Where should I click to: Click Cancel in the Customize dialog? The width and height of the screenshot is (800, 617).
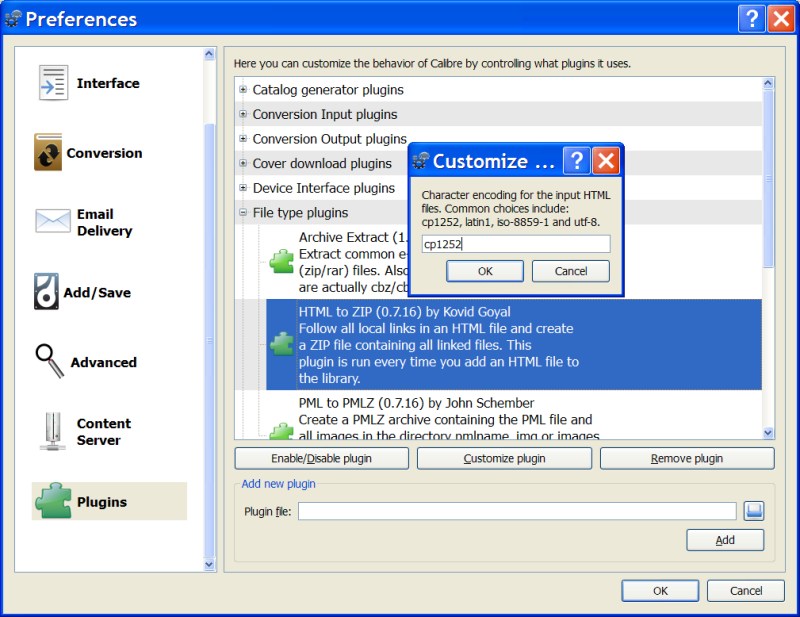click(570, 271)
